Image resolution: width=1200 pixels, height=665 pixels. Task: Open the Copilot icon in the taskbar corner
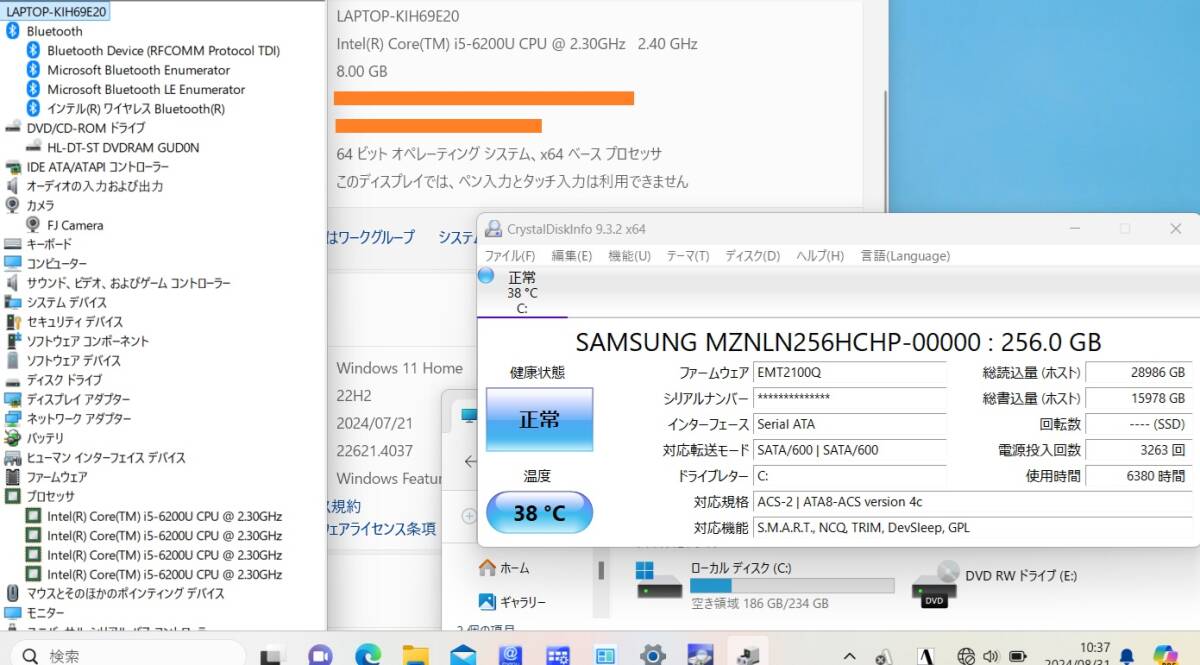click(1166, 655)
